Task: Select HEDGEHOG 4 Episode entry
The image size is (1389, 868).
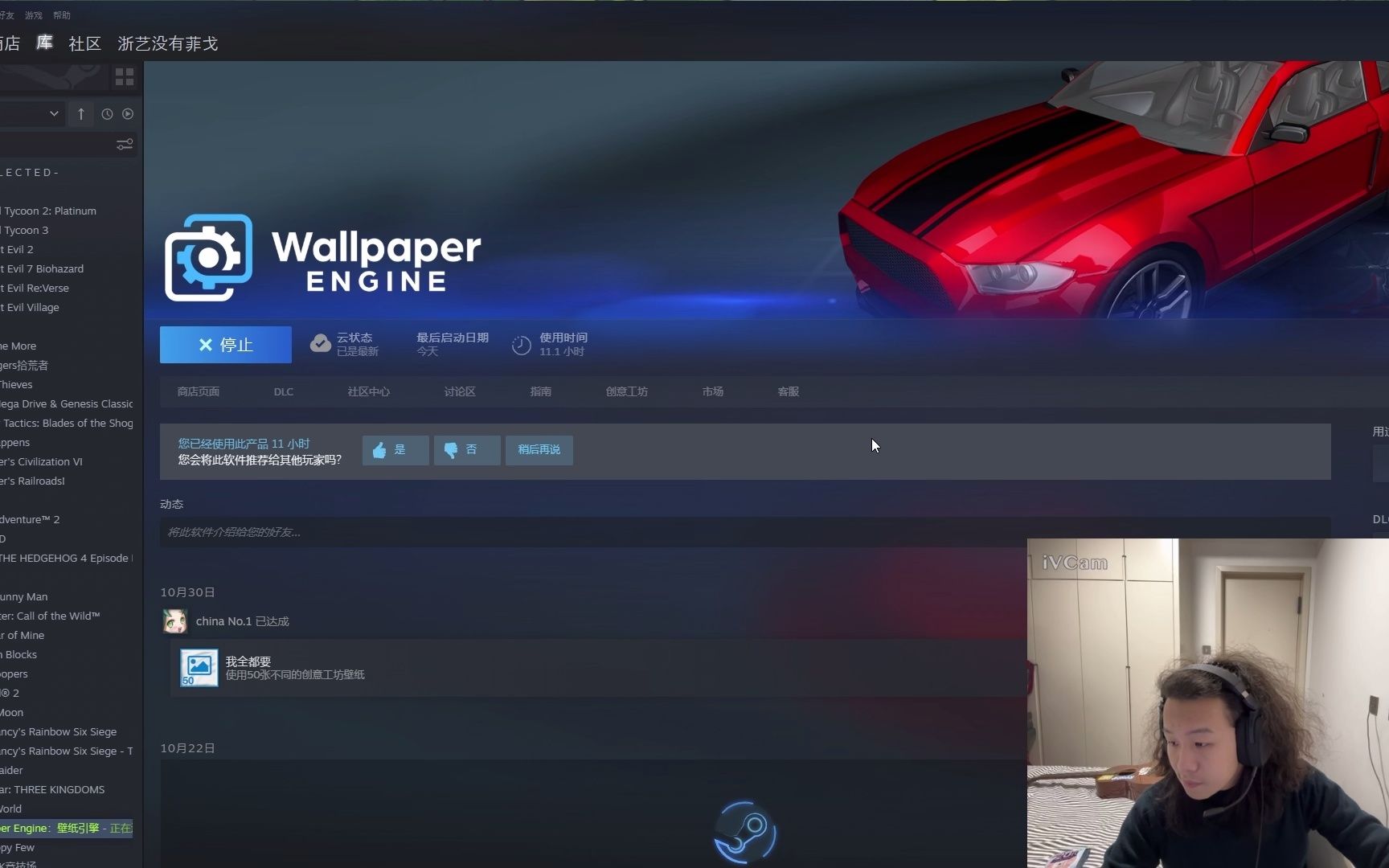Action: (x=67, y=558)
